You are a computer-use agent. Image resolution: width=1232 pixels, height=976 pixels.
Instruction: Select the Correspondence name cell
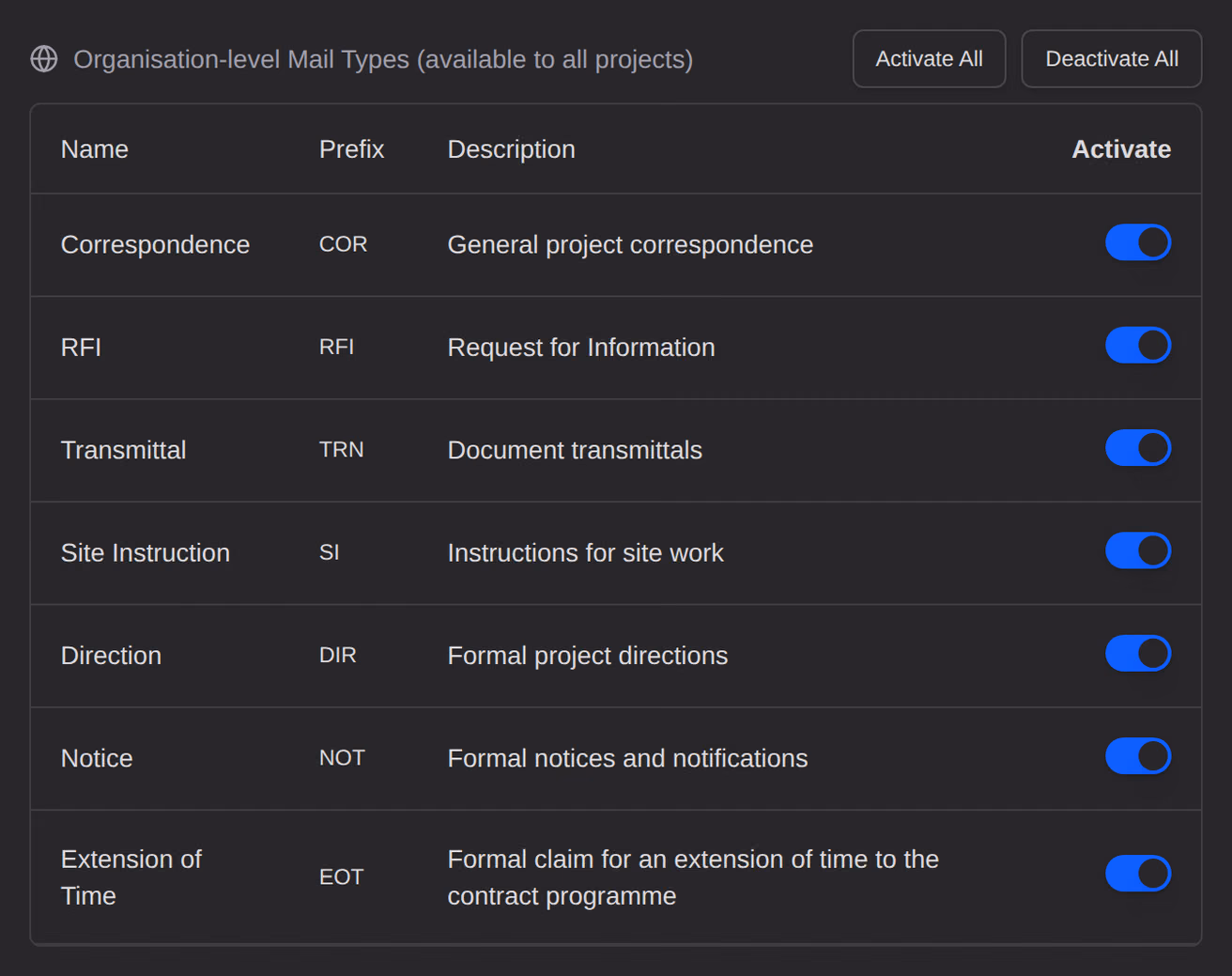click(x=155, y=244)
